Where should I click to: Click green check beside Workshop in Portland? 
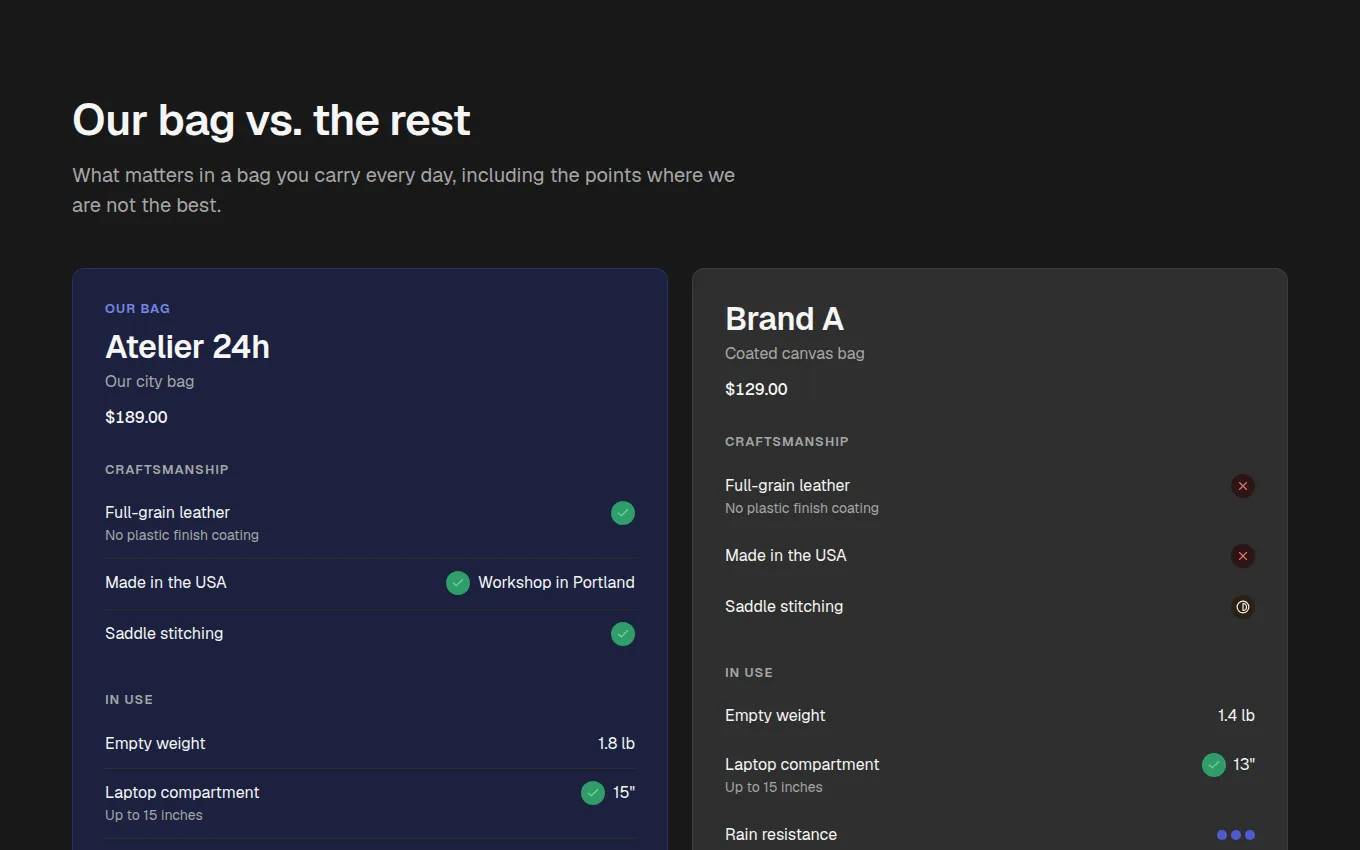[x=458, y=583]
